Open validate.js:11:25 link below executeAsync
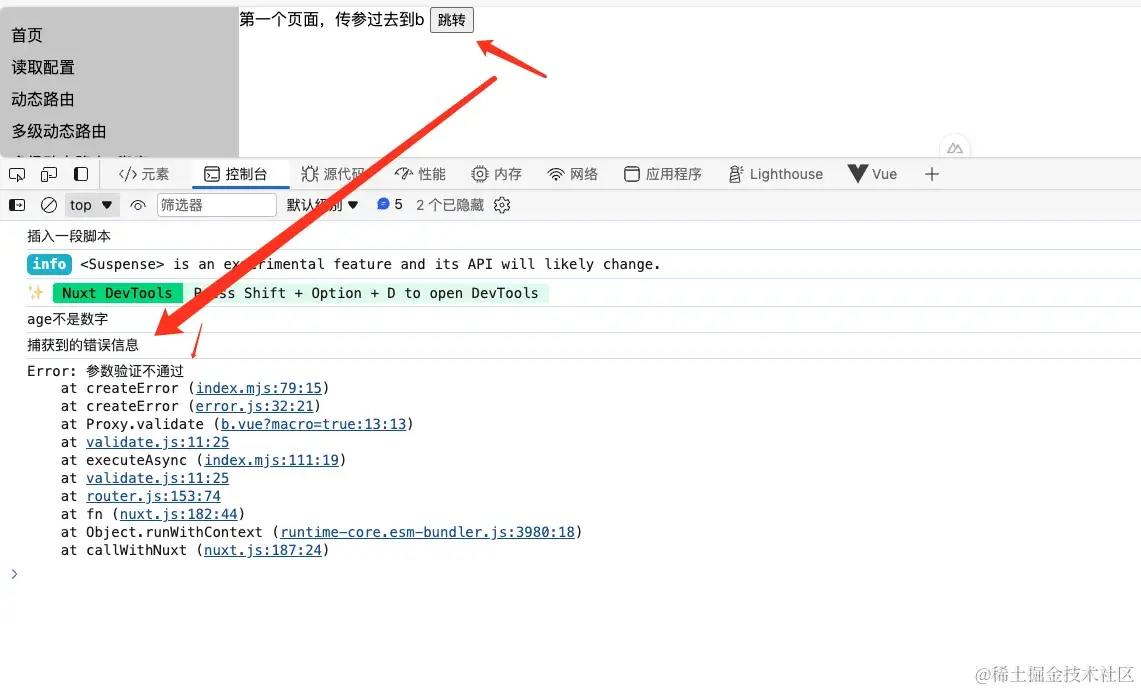Image resolution: width=1141 pixels, height=691 pixels. 157,479
